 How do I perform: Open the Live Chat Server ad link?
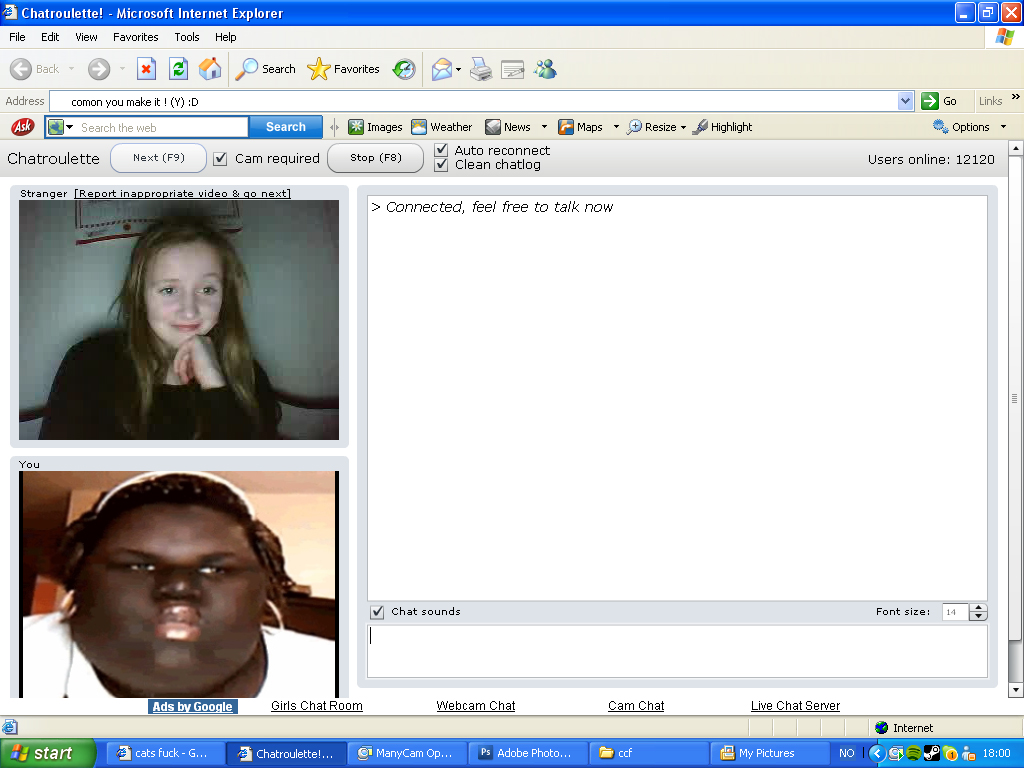click(795, 706)
